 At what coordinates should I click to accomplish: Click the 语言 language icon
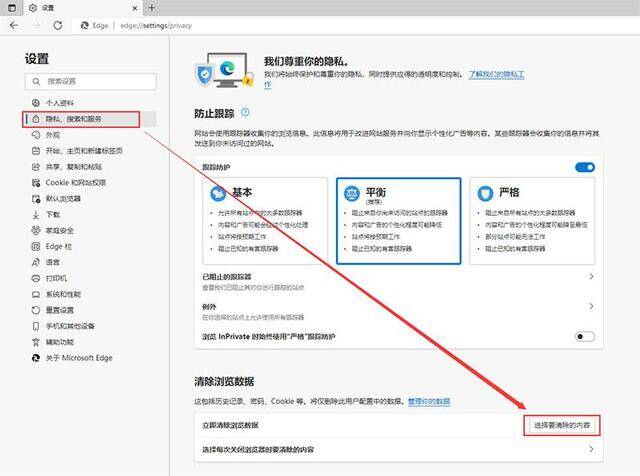pyautogui.click(x=36, y=262)
